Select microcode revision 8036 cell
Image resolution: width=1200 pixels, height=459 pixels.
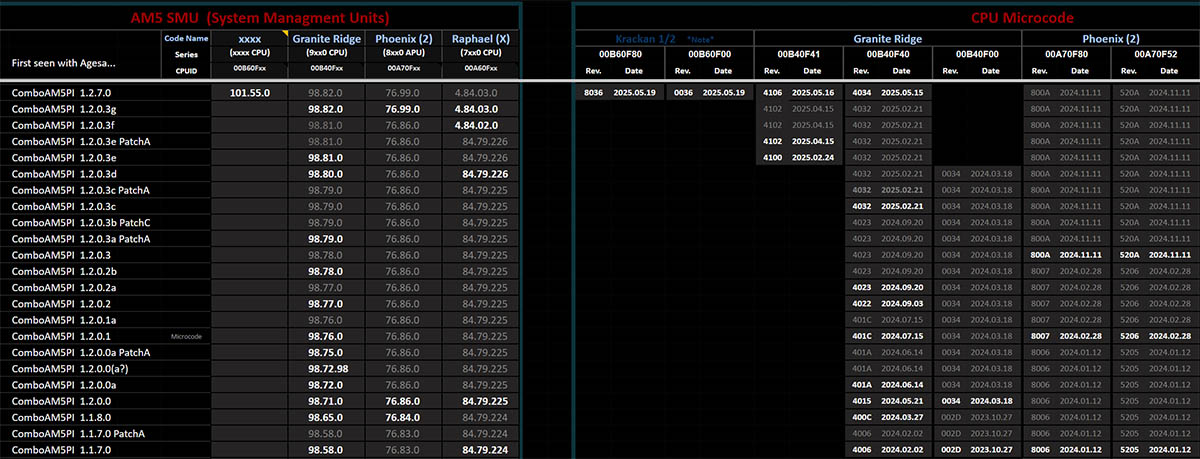click(595, 92)
